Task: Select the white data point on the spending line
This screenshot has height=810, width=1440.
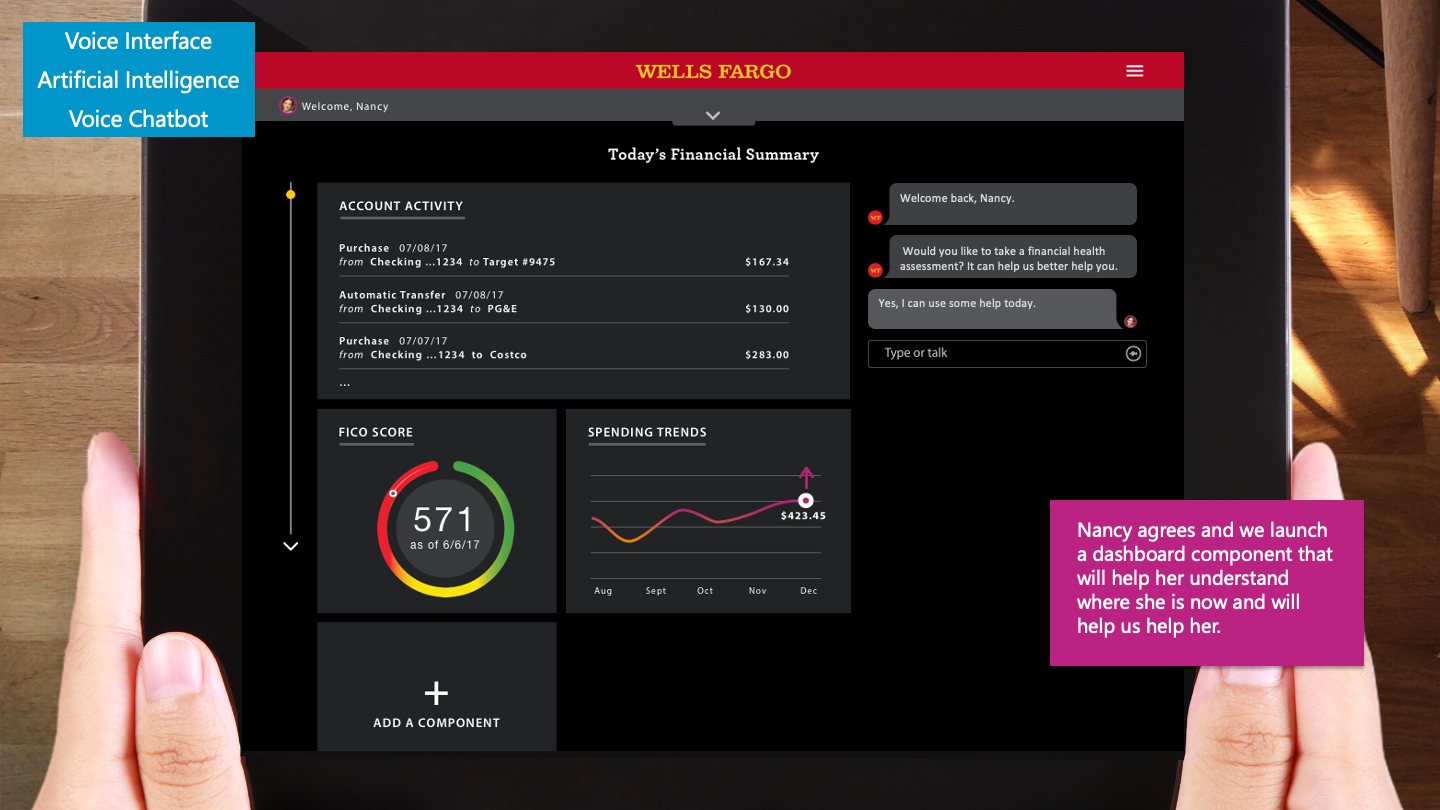Action: coord(806,500)
